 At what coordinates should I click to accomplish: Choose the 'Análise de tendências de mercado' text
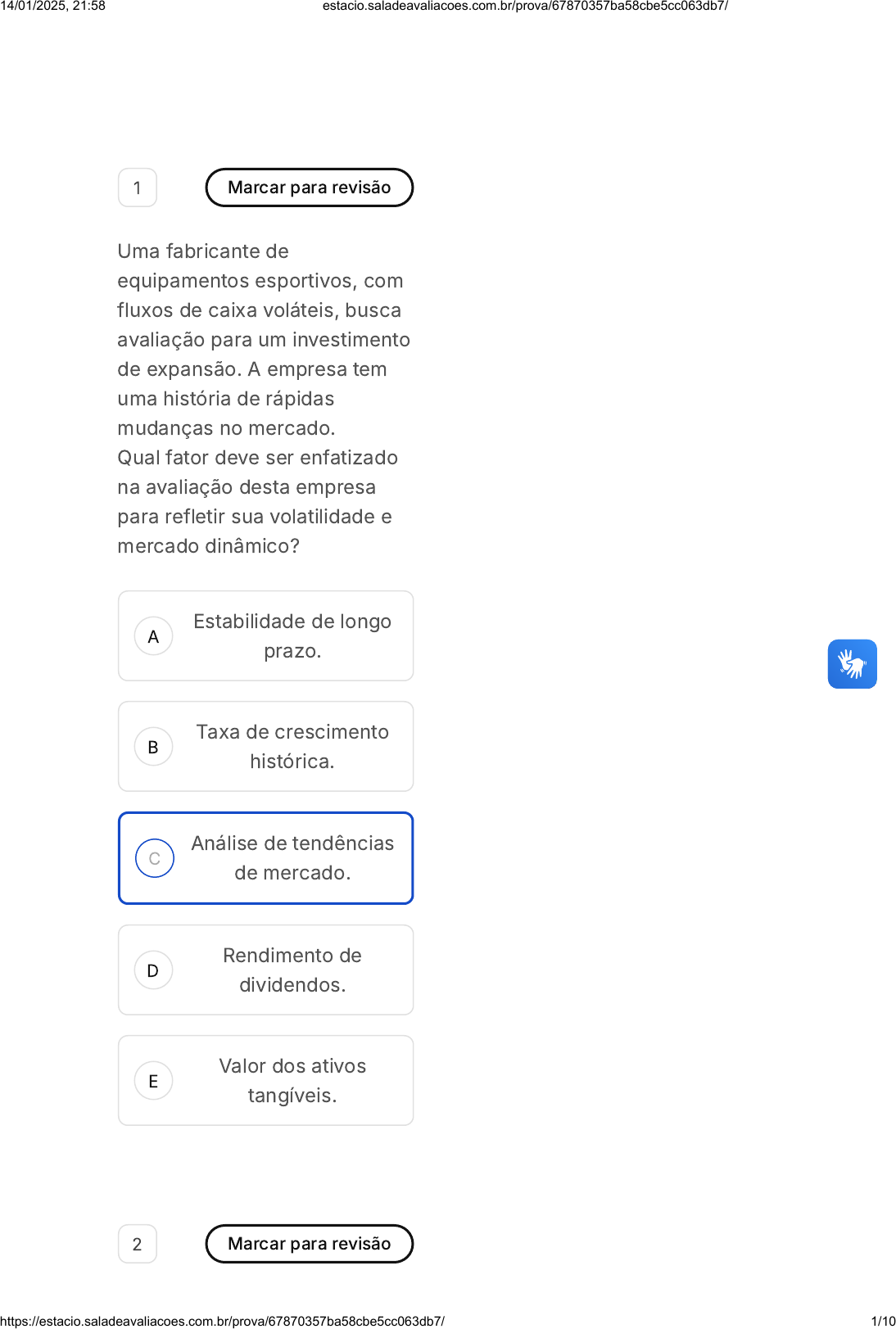point(292,858)
